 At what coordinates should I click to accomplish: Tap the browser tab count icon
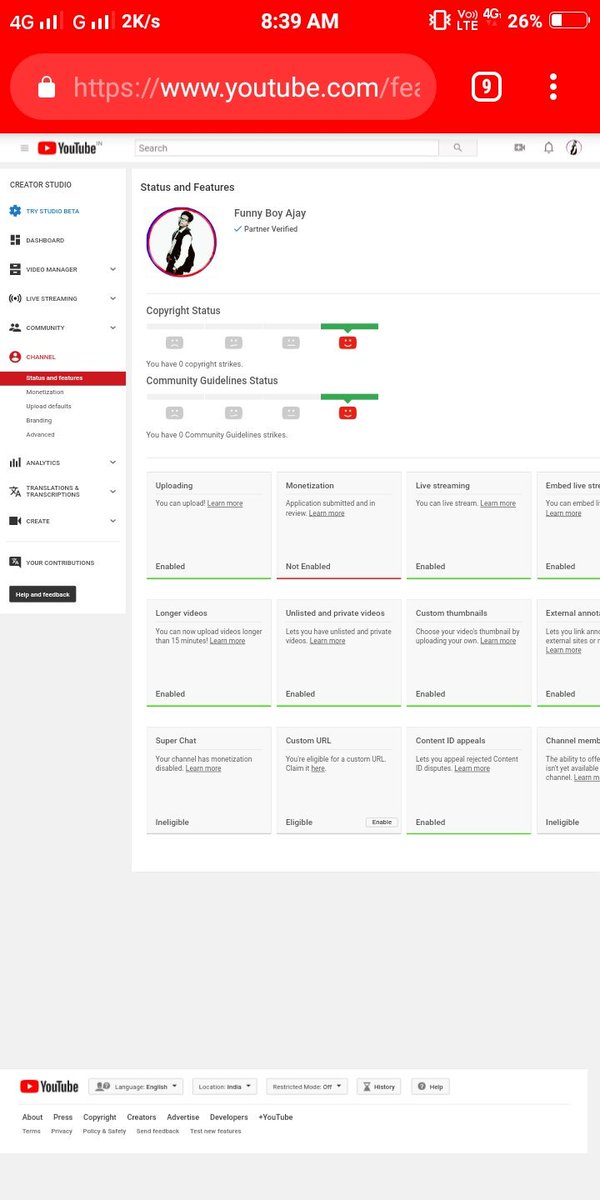click(486, 88)
